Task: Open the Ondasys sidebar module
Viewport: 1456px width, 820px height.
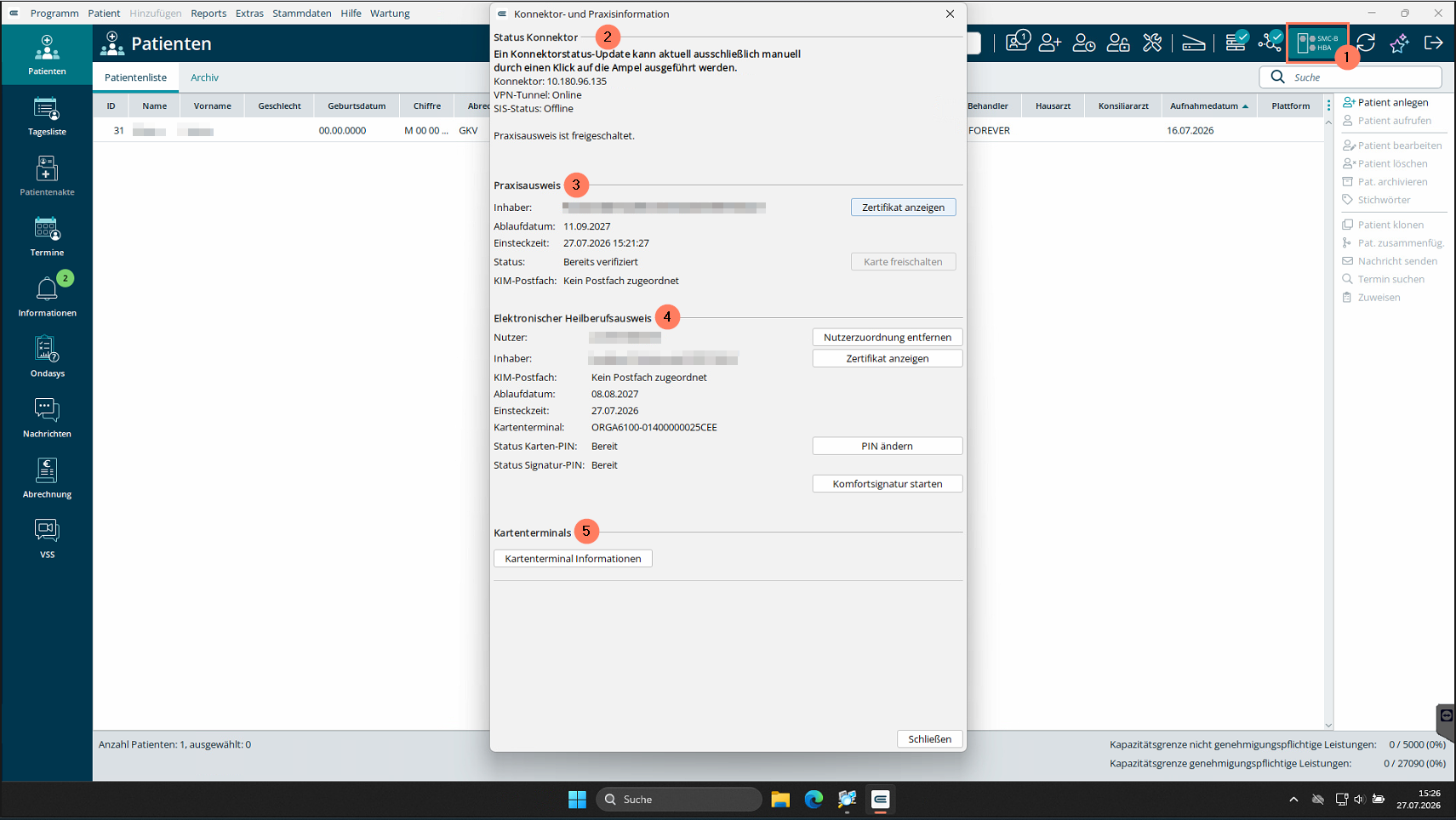Action: coord(47,357)
